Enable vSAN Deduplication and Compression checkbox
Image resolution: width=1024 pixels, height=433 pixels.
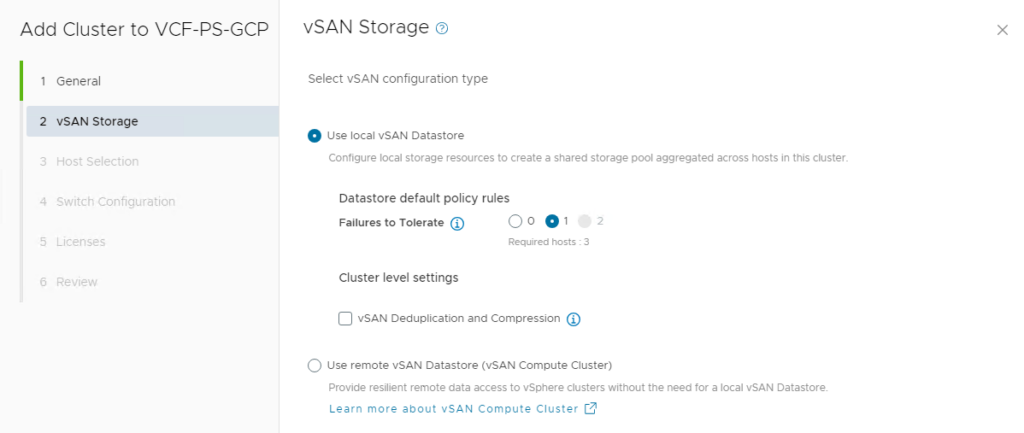pos(345,319)
